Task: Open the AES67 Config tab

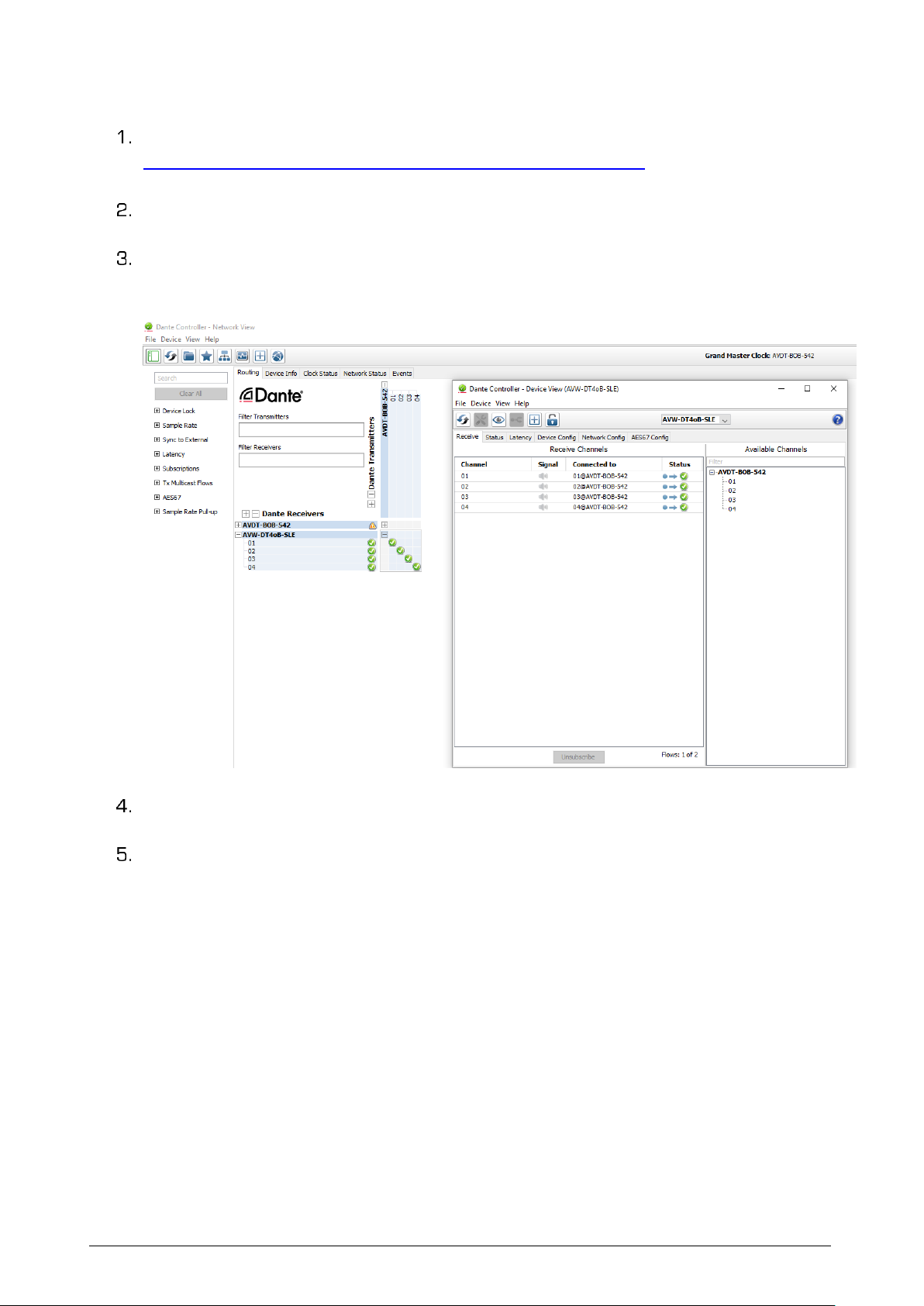Action: click(x=650, y=437)
